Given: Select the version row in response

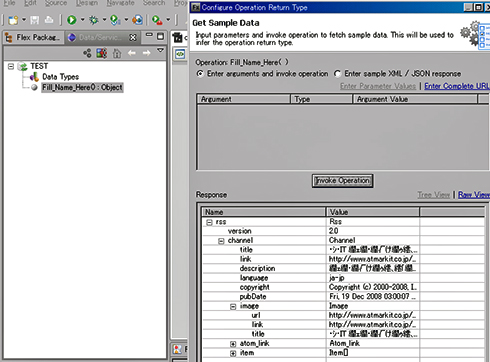Looking at the screenshot, I should coord(343,231).
